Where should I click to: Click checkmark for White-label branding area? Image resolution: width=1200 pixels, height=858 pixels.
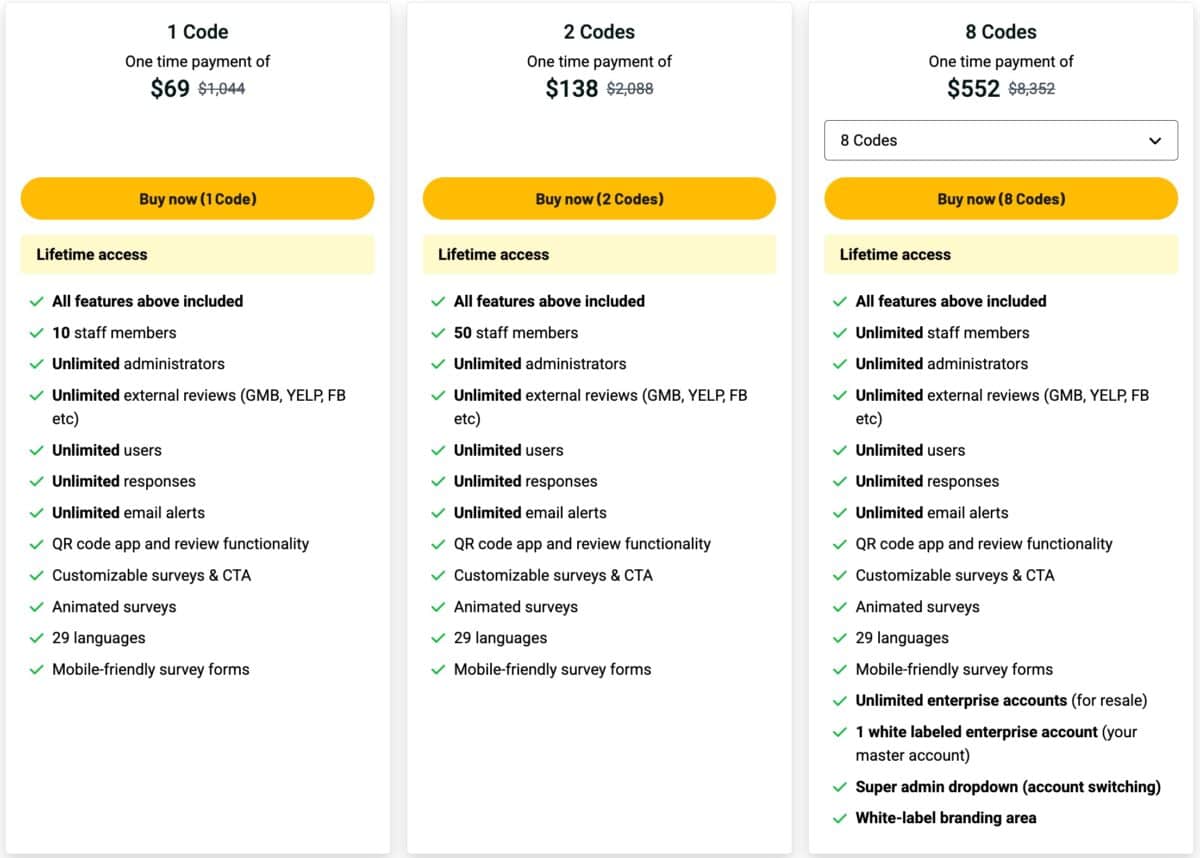point(840,818)
